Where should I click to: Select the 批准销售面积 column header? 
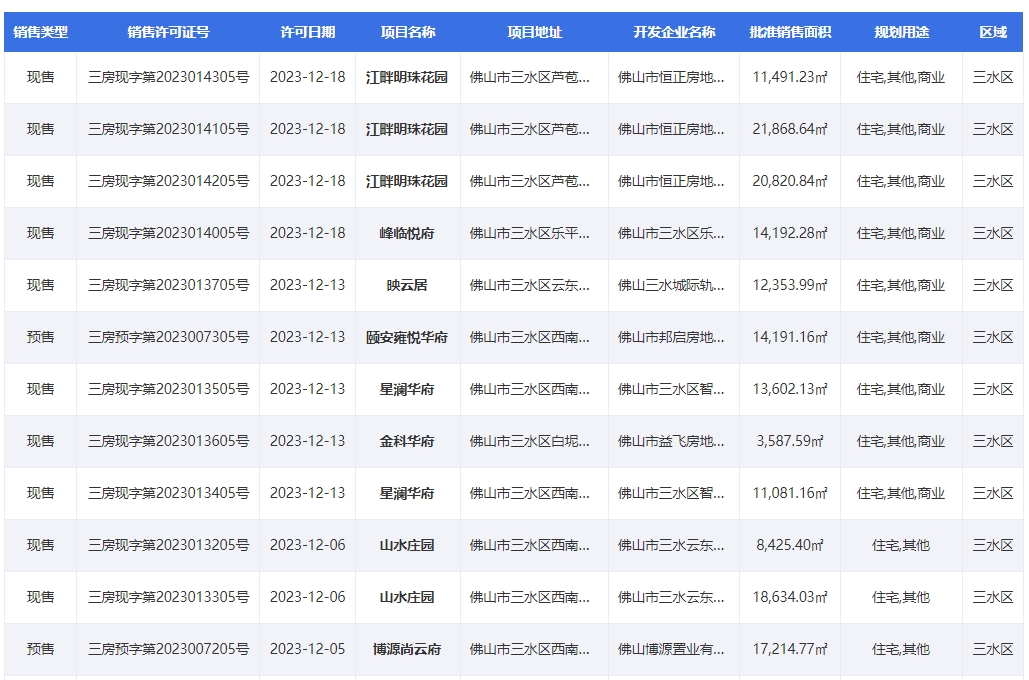(790, 32)
